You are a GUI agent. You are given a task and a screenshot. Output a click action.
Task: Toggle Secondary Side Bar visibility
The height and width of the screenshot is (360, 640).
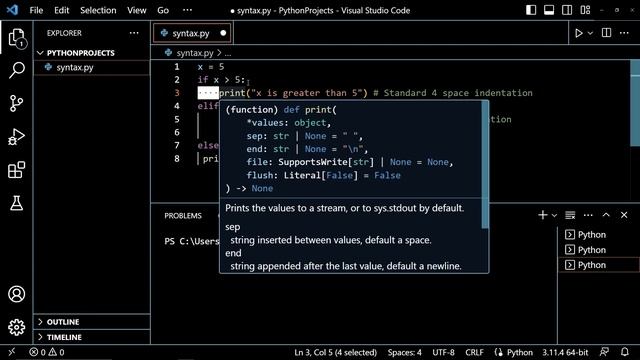coord(567,10)
